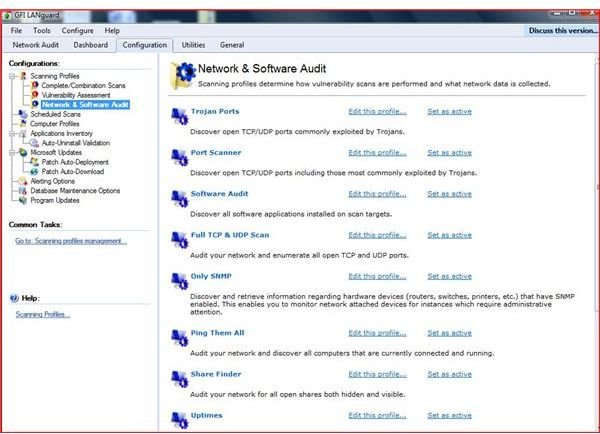Click the Applications Inventory tree icon
Screen dimensions: 600x434
[23, 133]
